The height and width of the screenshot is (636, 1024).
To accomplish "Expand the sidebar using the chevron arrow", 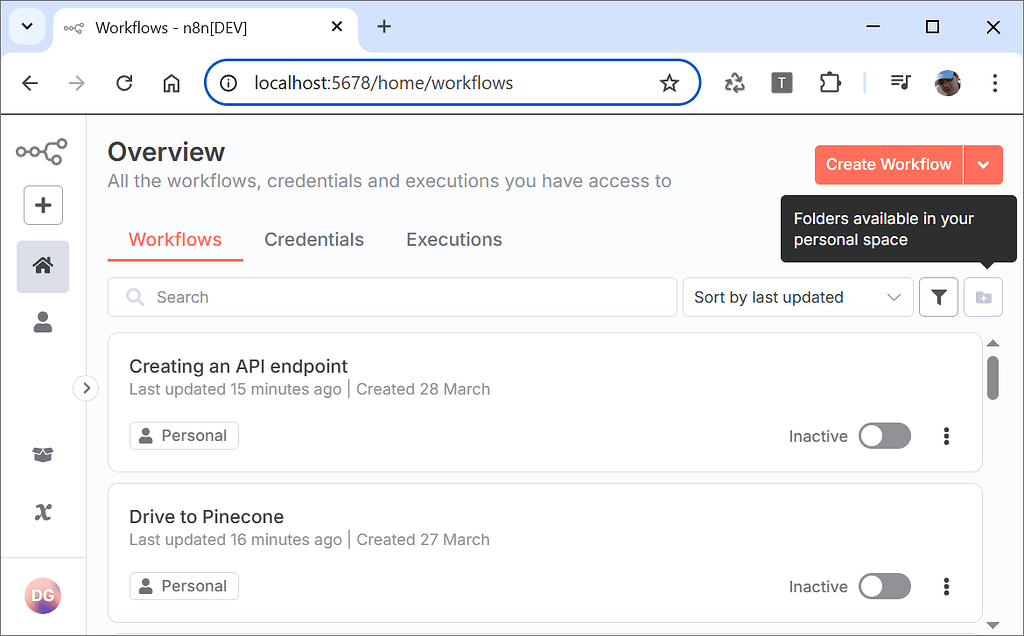I will [x=86, y=388].
